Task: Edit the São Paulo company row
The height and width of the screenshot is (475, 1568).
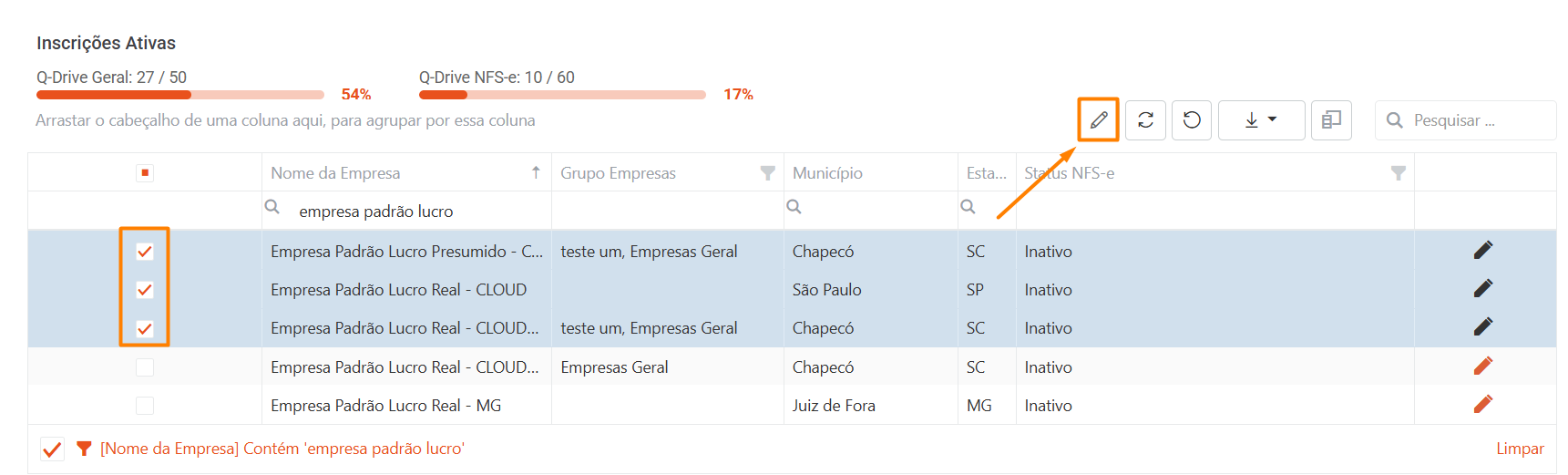Action: [x=1483, y=289]
